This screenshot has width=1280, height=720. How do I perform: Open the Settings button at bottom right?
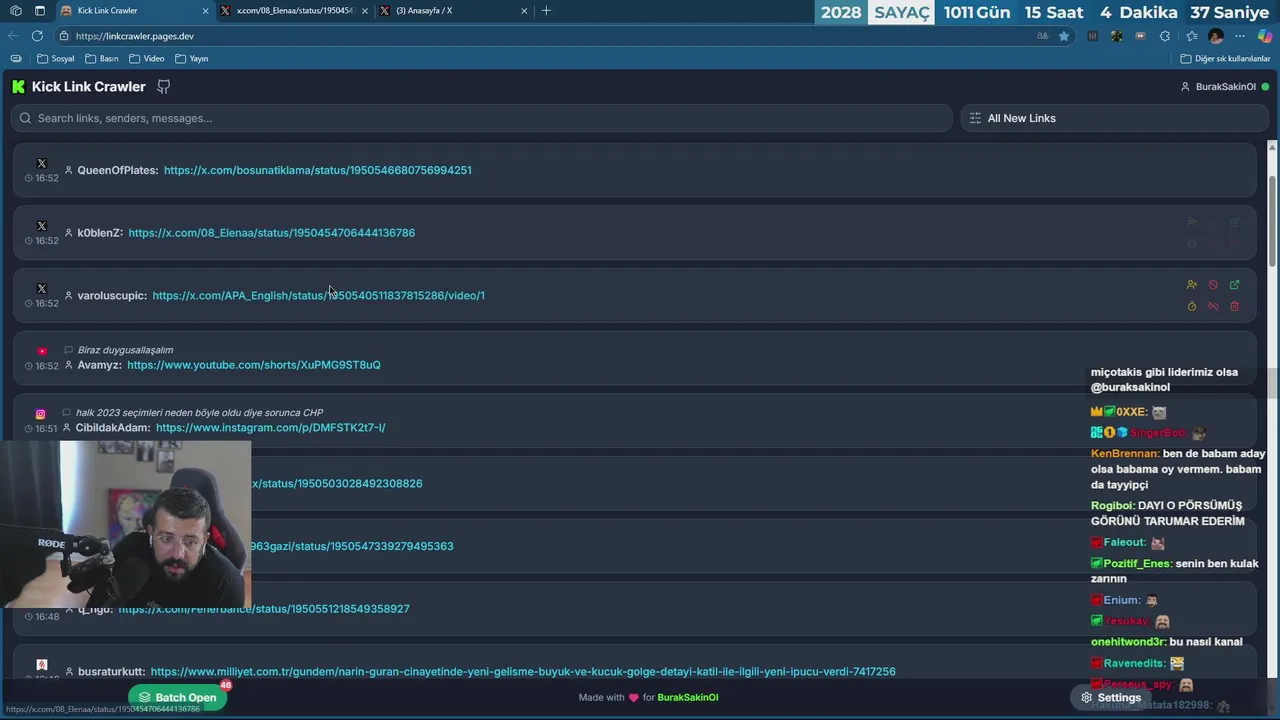[1110, 697]
